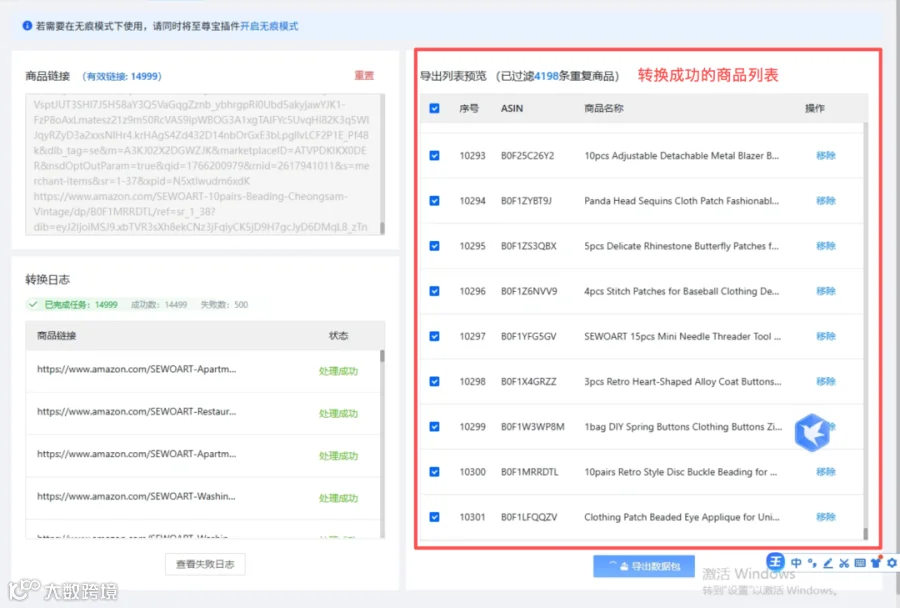Image resolution: width=900 pixels, height=608 pixels.
Task: Click 移除 for ASIN B0F1ZS3QBX
Action: [825, 246]
